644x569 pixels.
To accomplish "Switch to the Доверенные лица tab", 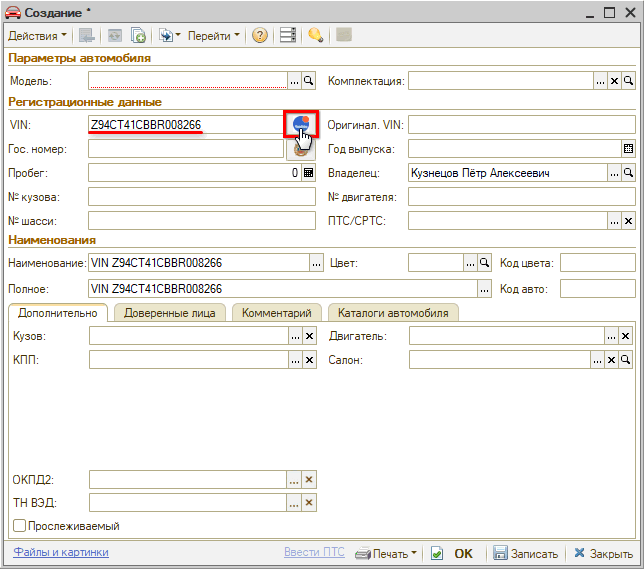I will pos(169,313).
